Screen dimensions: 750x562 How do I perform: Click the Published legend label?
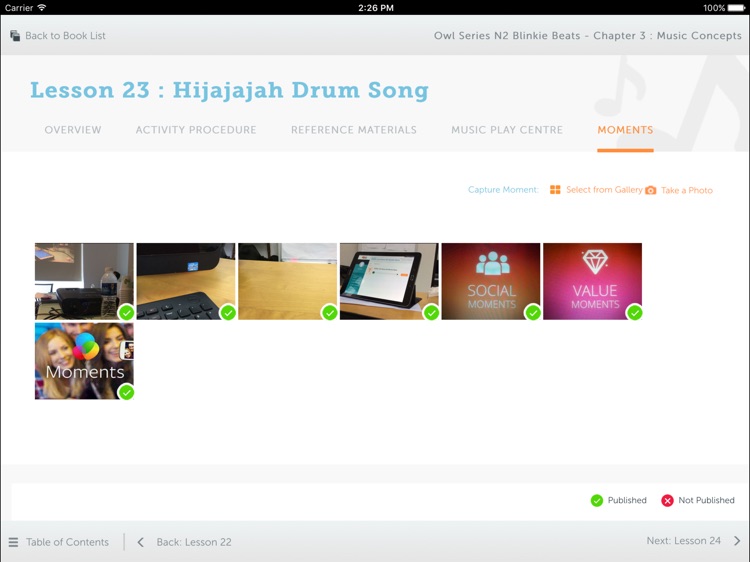[627, 500]
